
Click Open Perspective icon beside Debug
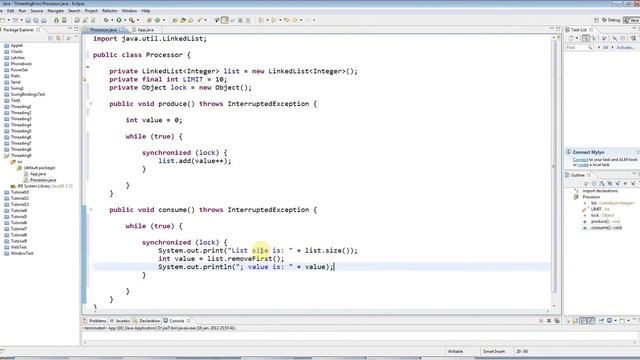click(x=596, y=20)
